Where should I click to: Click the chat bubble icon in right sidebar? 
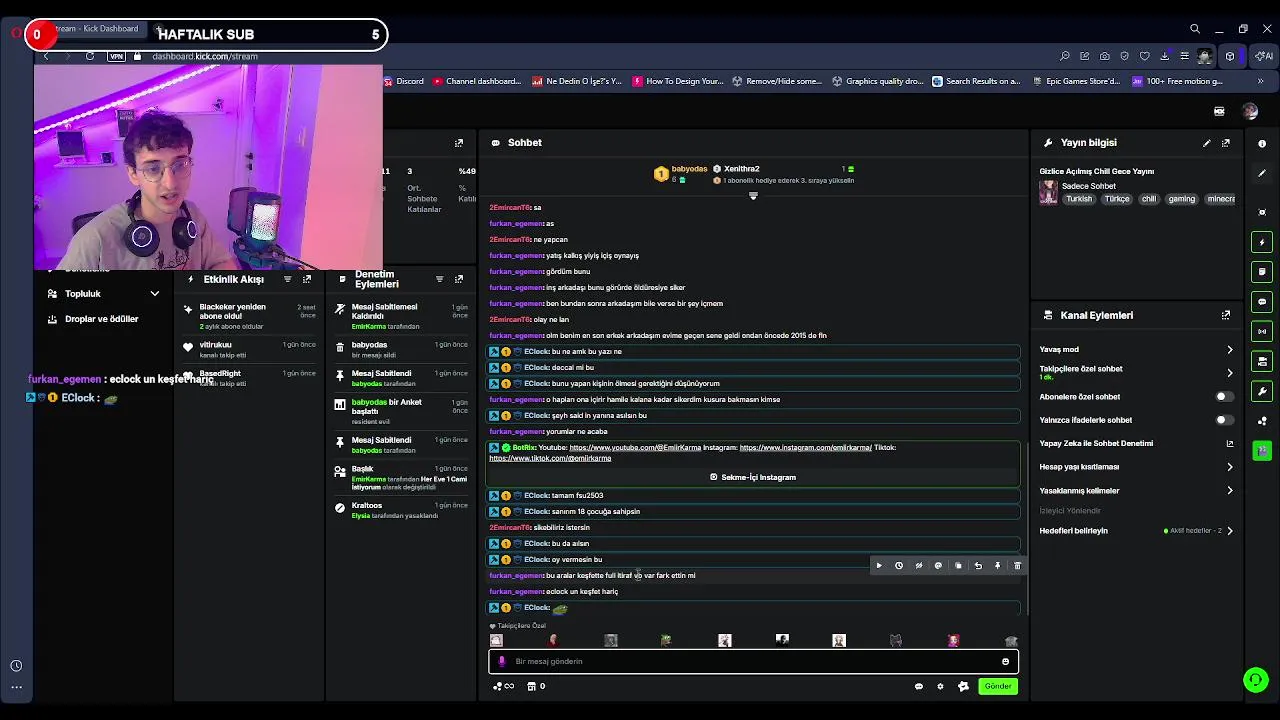[x=1262, y=301]
